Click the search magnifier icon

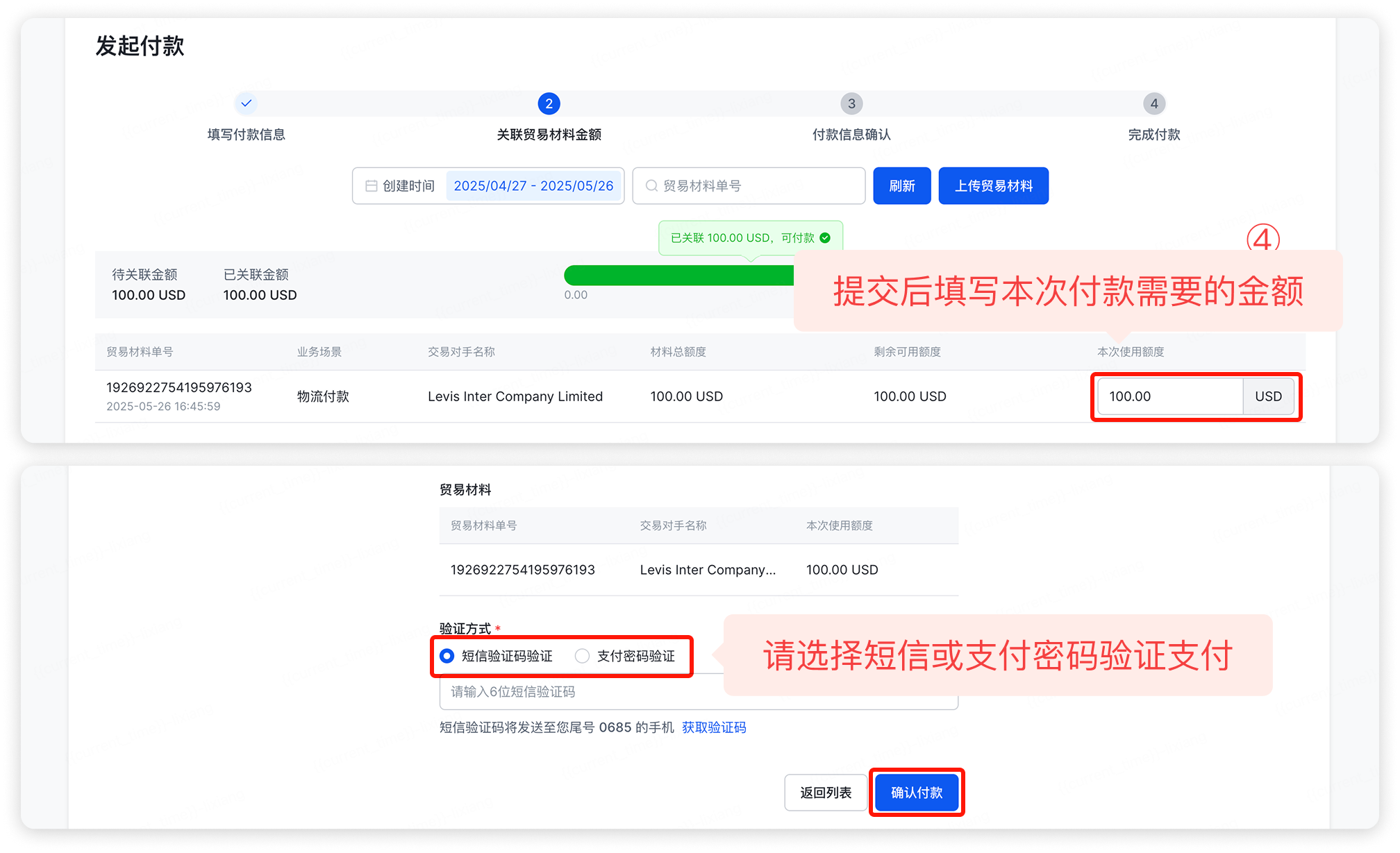point(651,186)
